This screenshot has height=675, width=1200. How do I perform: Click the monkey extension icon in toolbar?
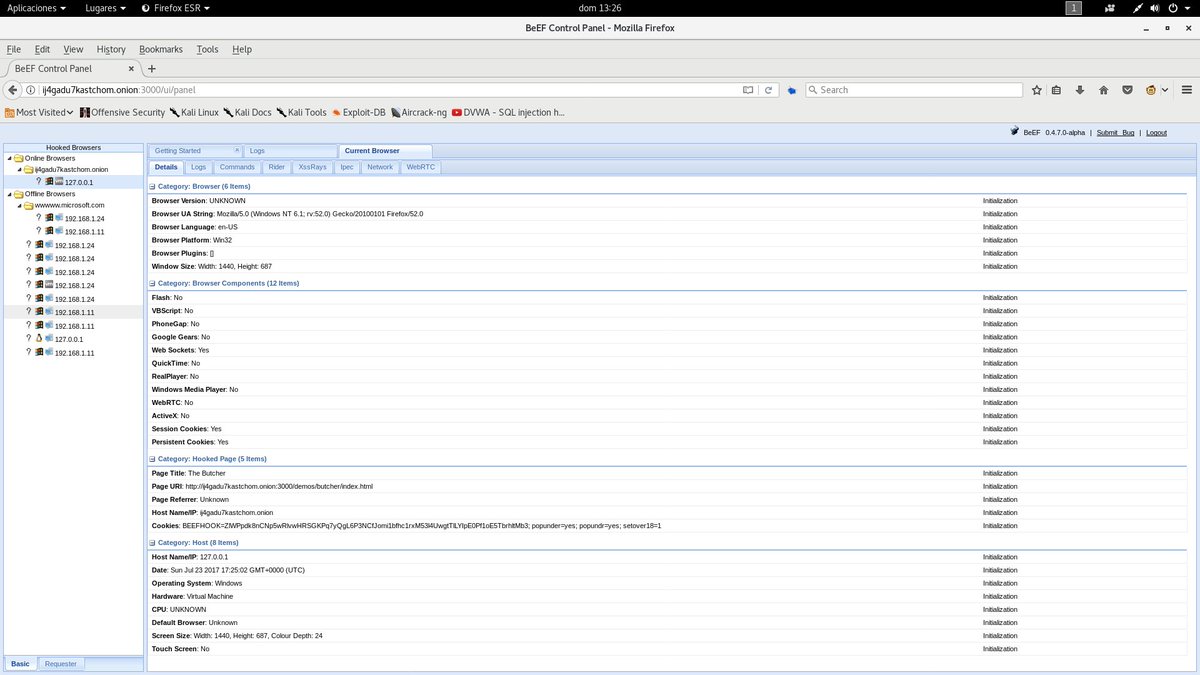pyautogui.click(x=1151, y=90)
